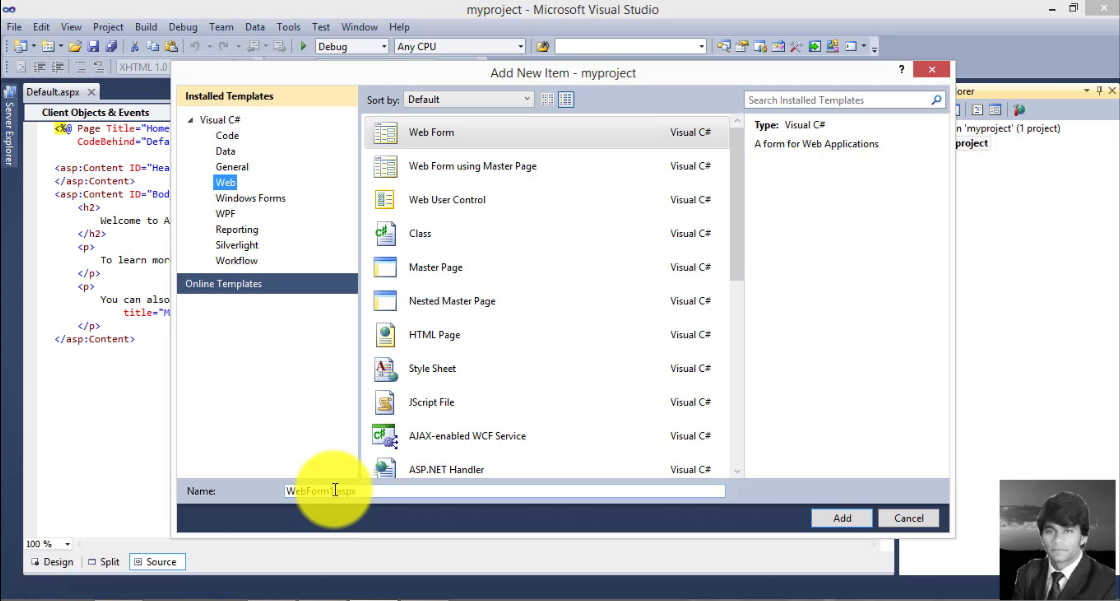Close the Default.aspx tab
The height and width of the screenshot is (601, 1120).
coord(91,92)
